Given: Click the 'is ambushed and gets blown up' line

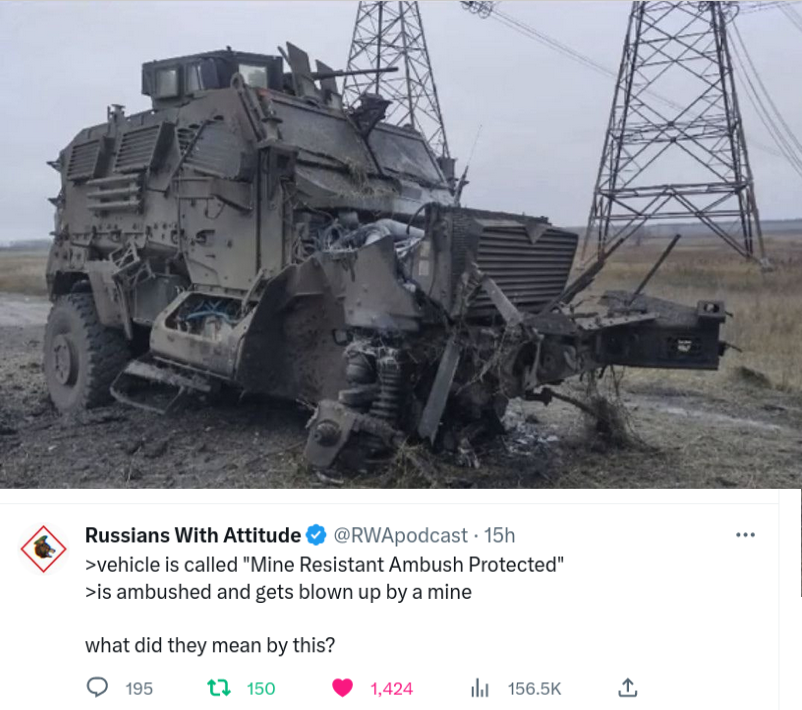Looking at the screenshot, I should 278,592.
